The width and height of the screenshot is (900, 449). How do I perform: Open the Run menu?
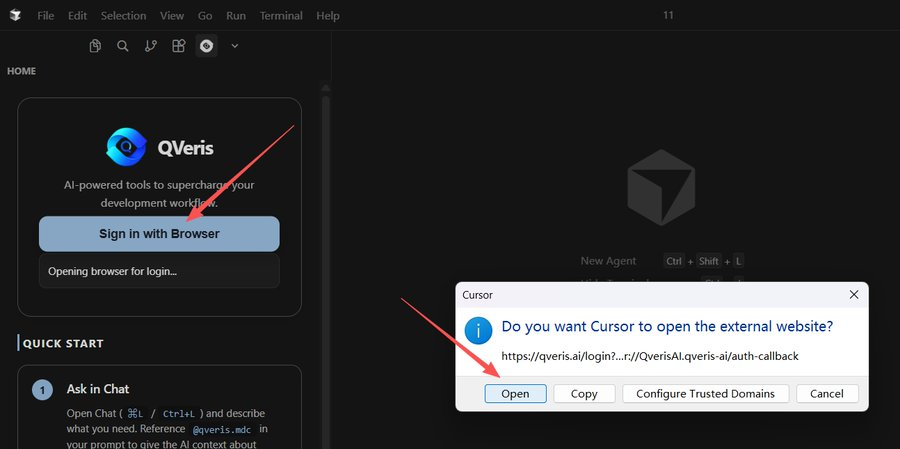(236, 16)
